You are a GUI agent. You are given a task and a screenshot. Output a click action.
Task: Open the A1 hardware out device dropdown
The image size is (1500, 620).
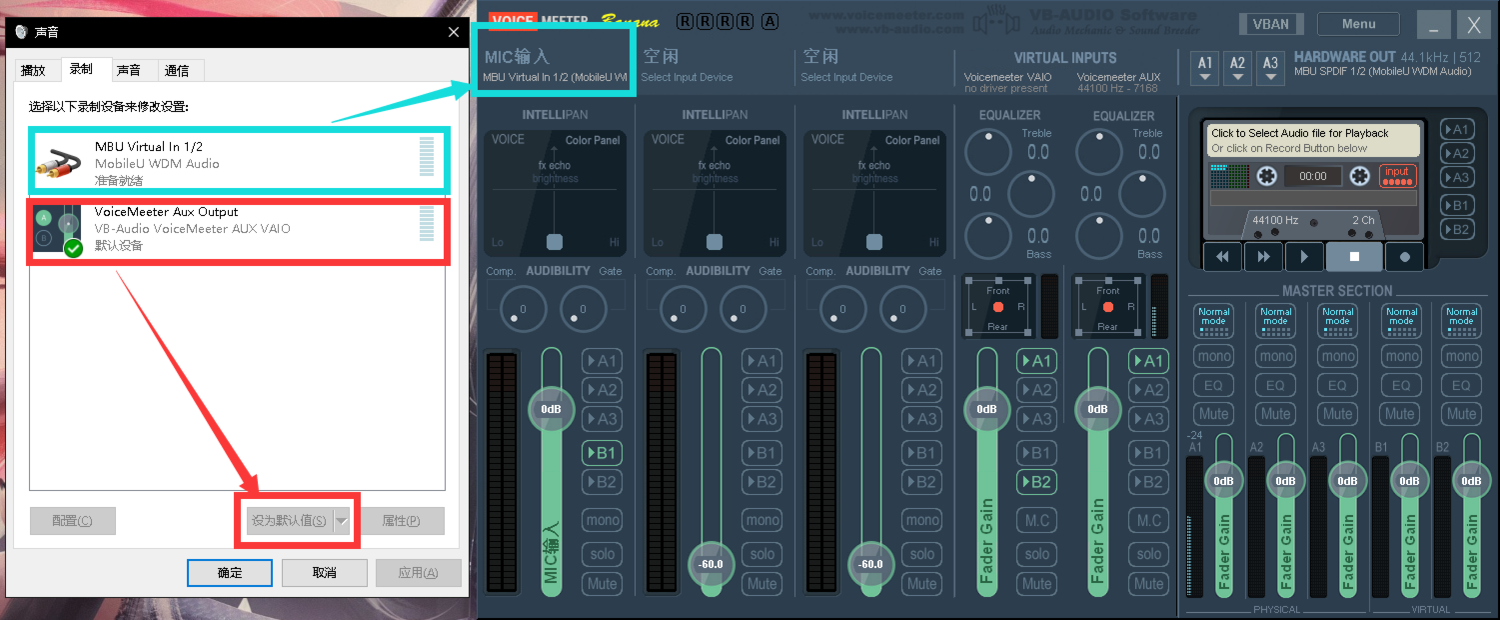pos(1206,68)
